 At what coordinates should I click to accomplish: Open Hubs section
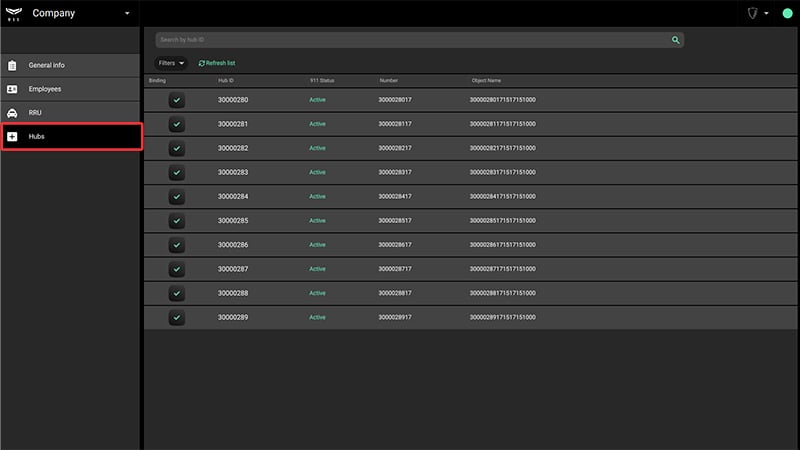[71, 136]
